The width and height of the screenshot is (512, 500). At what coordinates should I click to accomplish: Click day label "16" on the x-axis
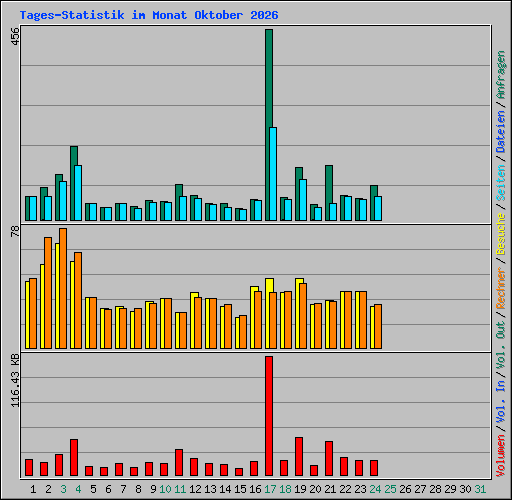[x=255, y=489]
